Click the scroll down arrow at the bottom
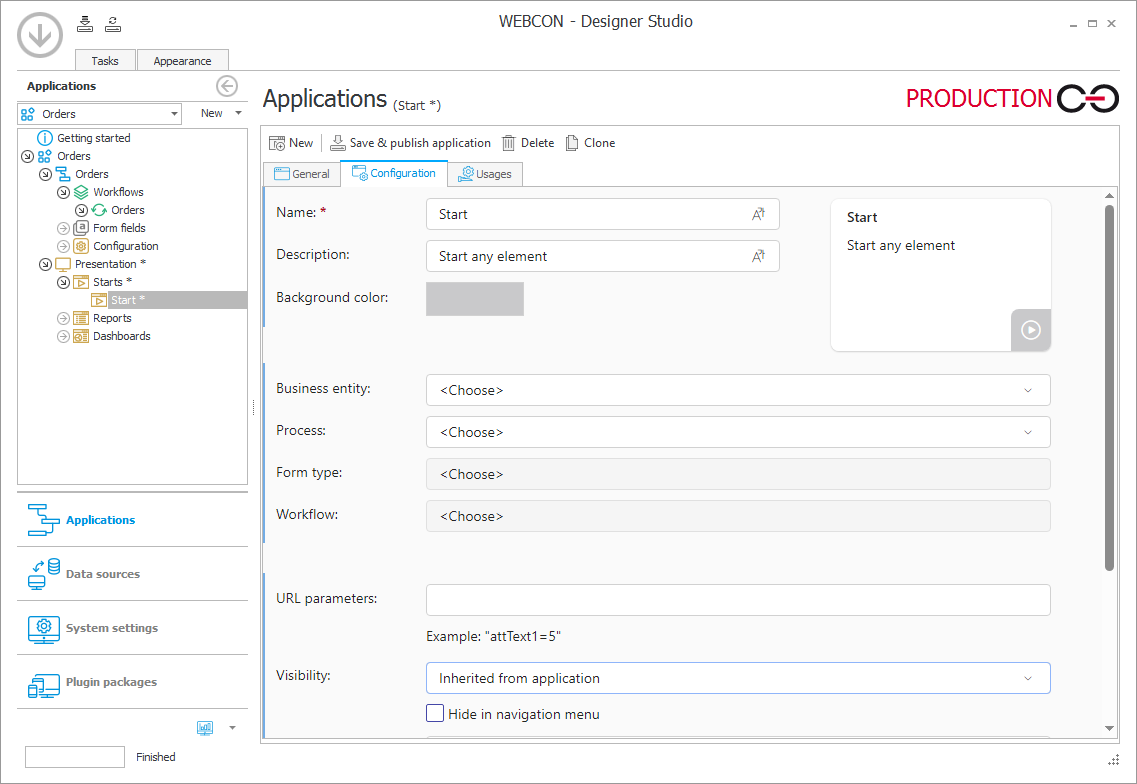 1109,728
